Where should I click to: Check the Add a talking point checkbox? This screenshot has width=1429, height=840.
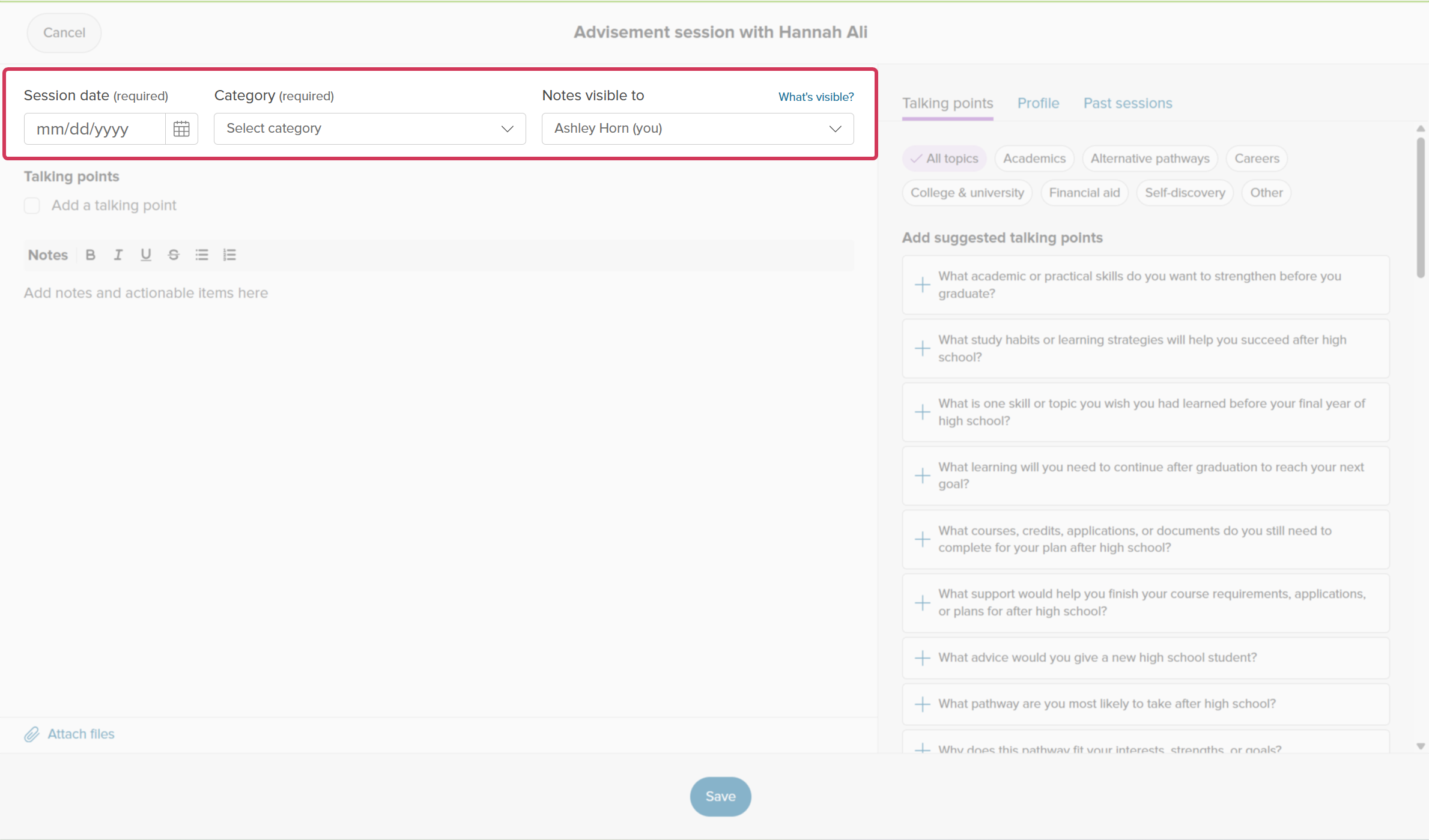pos(32,206)
